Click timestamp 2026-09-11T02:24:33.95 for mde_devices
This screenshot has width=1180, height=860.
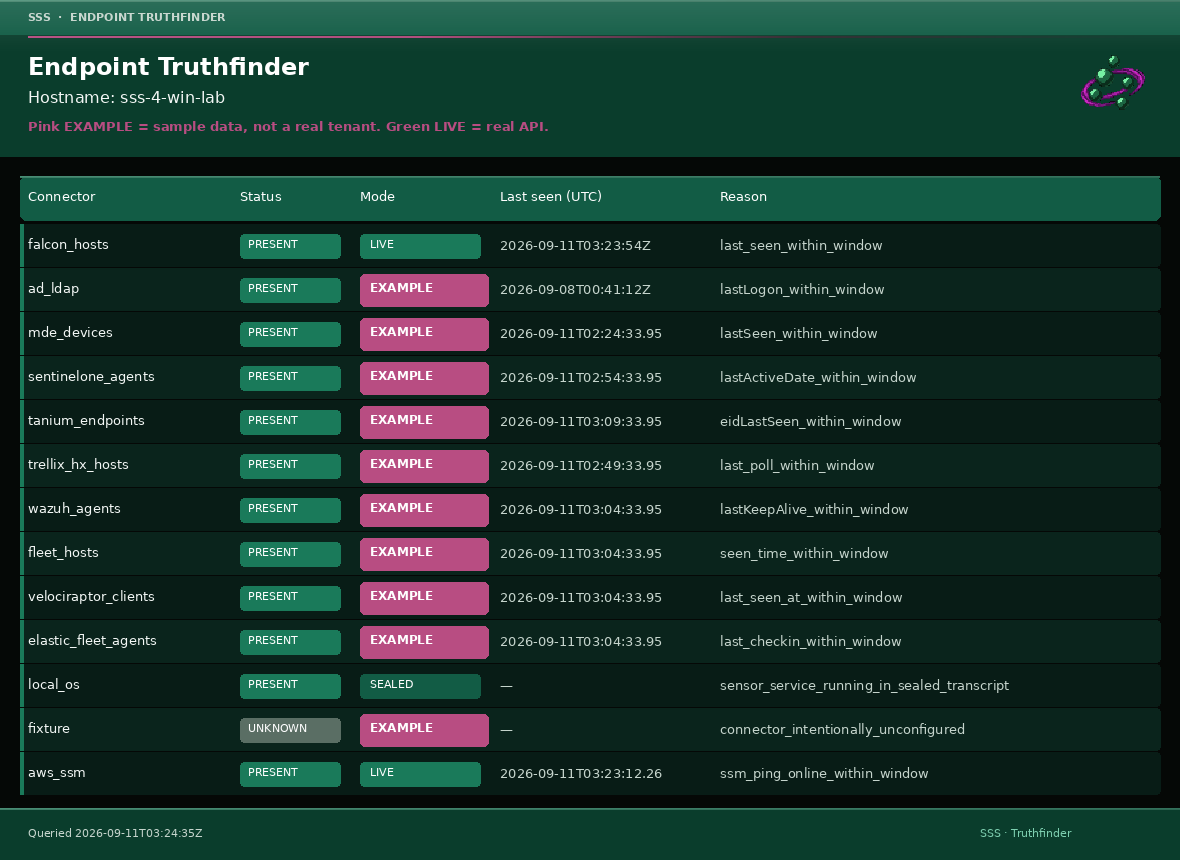coord(581,333)
